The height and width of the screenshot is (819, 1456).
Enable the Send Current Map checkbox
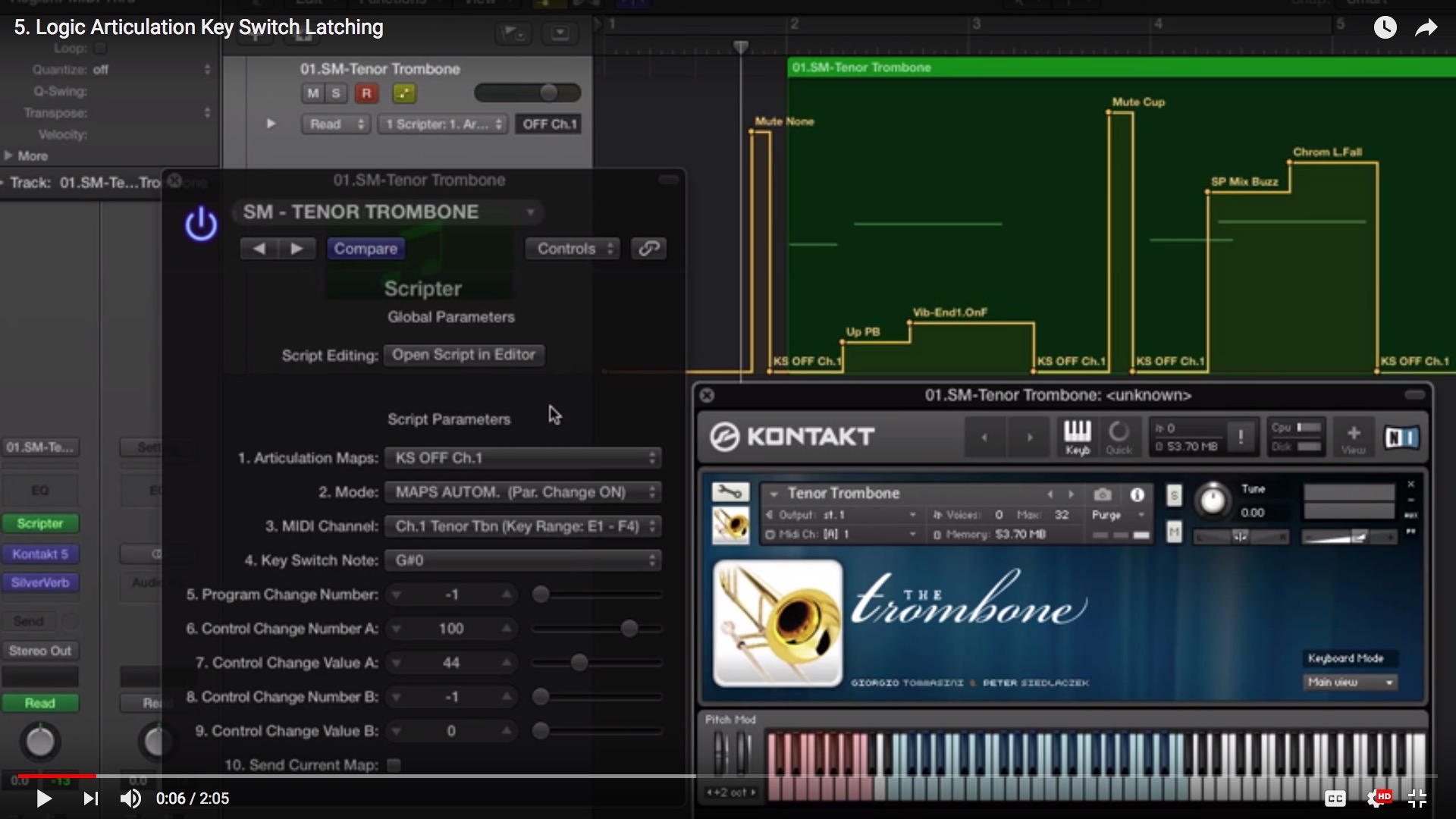394,764
